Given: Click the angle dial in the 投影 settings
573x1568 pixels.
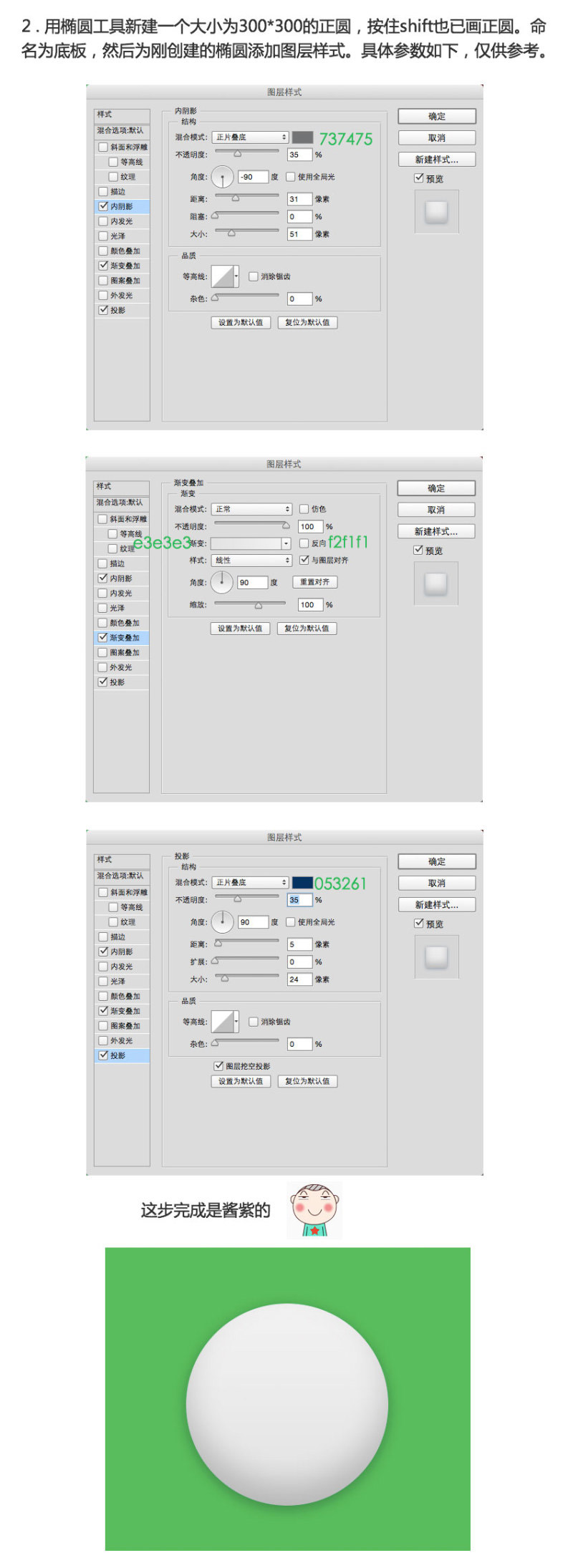Looking at the screenshot, I should pyautogui.click(x=223, y=922).
